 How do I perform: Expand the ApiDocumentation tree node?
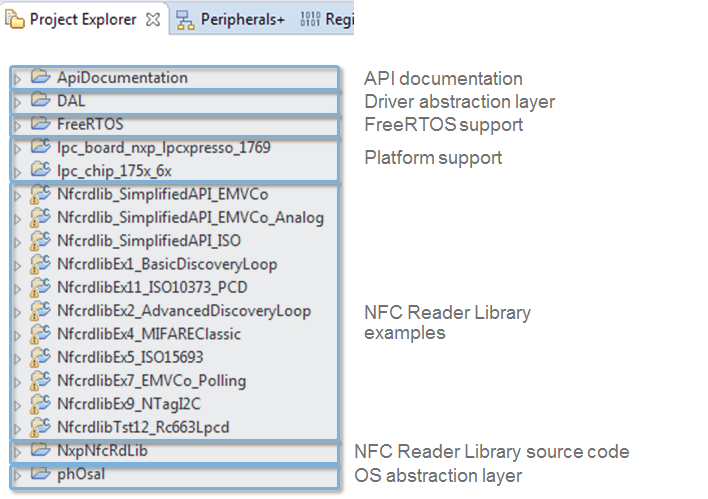point(18,79)
